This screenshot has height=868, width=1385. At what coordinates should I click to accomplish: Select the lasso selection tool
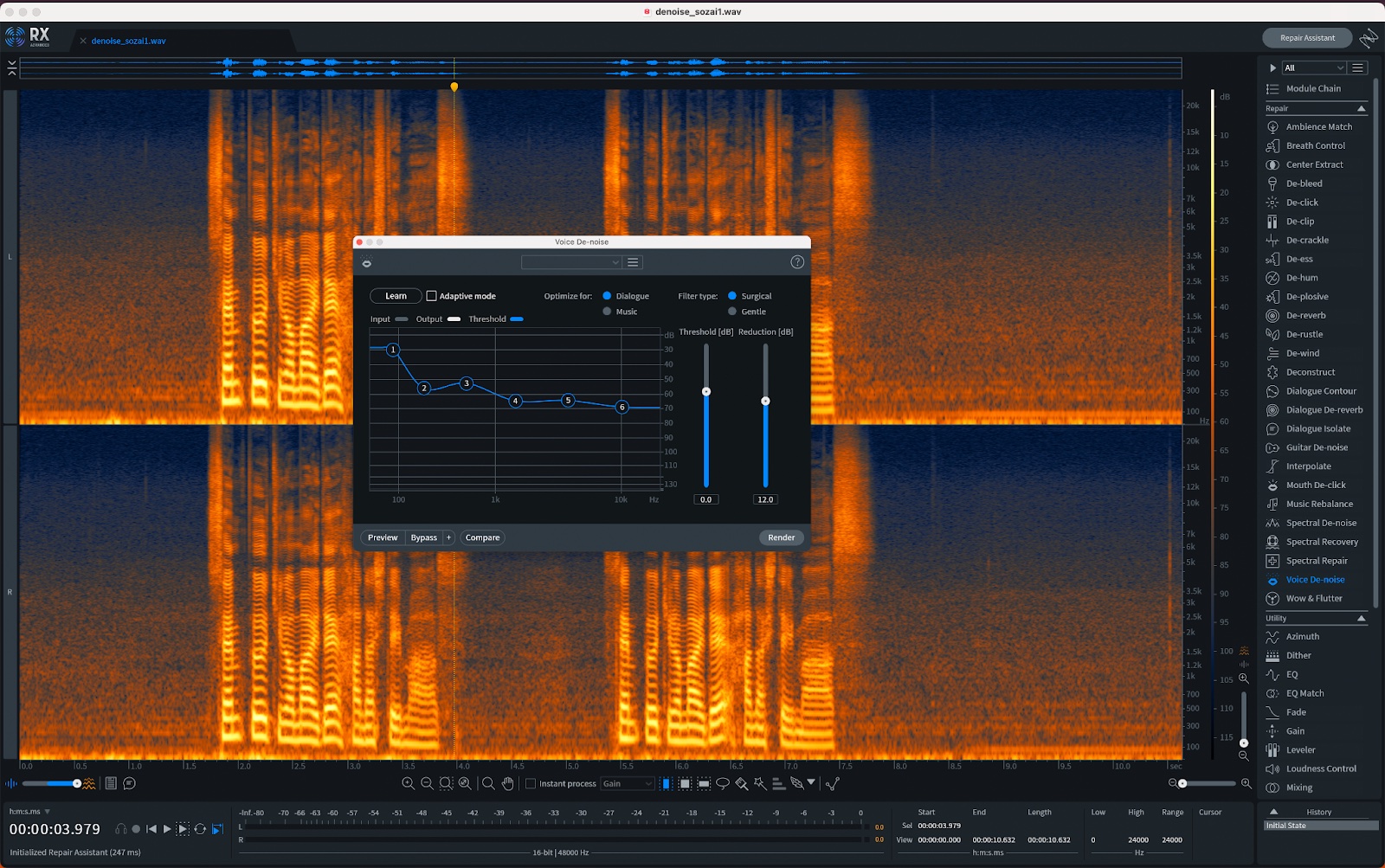tap(722, 784)
